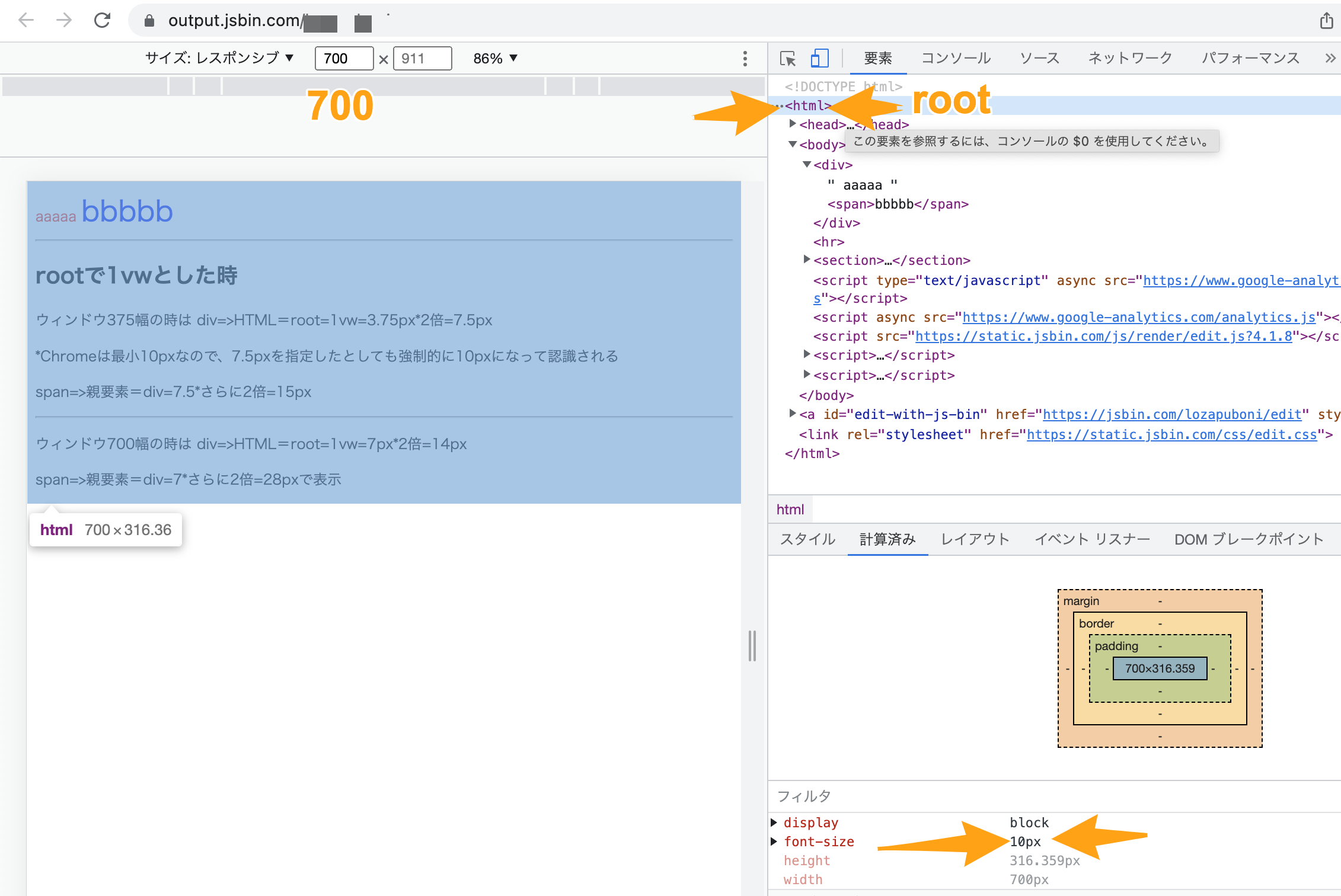Expand the font-size computed property
The width and height of the screenshot is (1341, 896).
tap(774, 841)
